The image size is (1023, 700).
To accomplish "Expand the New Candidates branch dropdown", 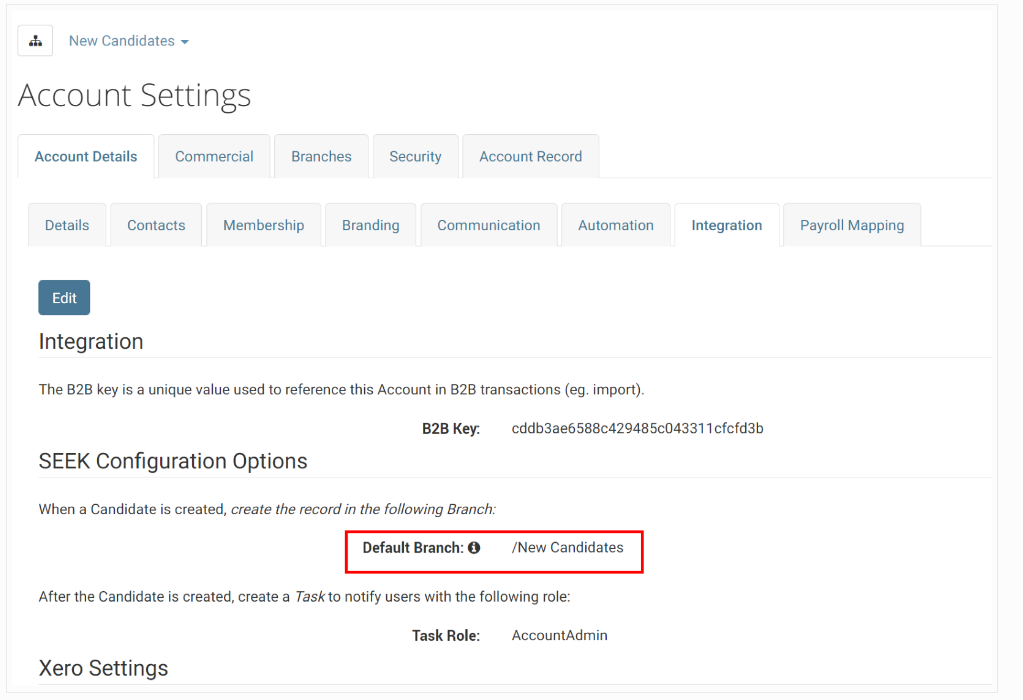I will pos(128,41).
